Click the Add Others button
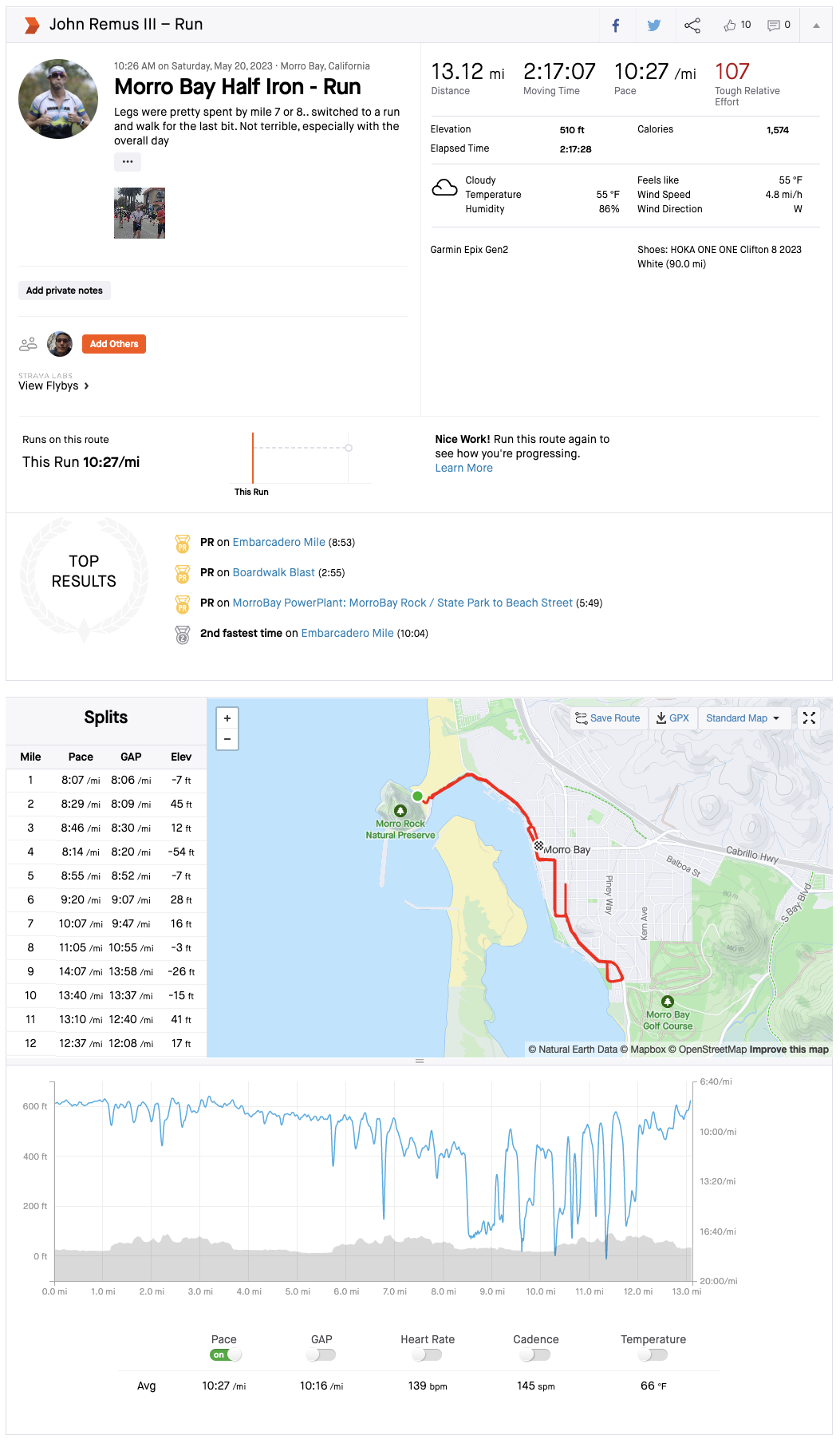The height and width of the screenshot is (1447, 840). tap(114, 344)
